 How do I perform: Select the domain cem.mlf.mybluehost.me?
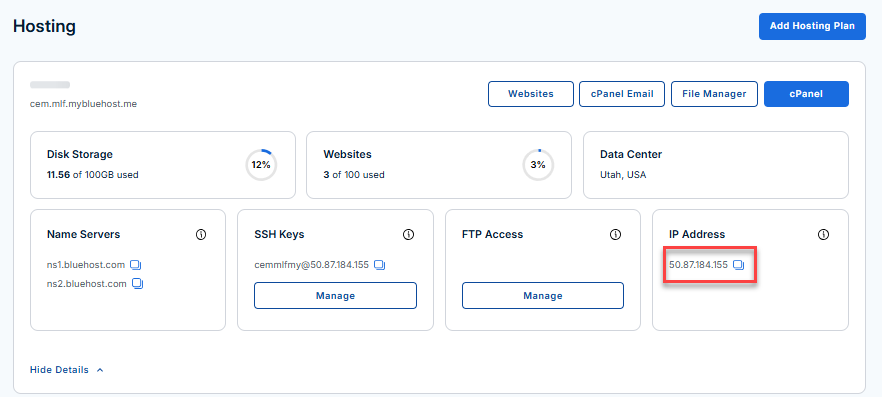83,104
